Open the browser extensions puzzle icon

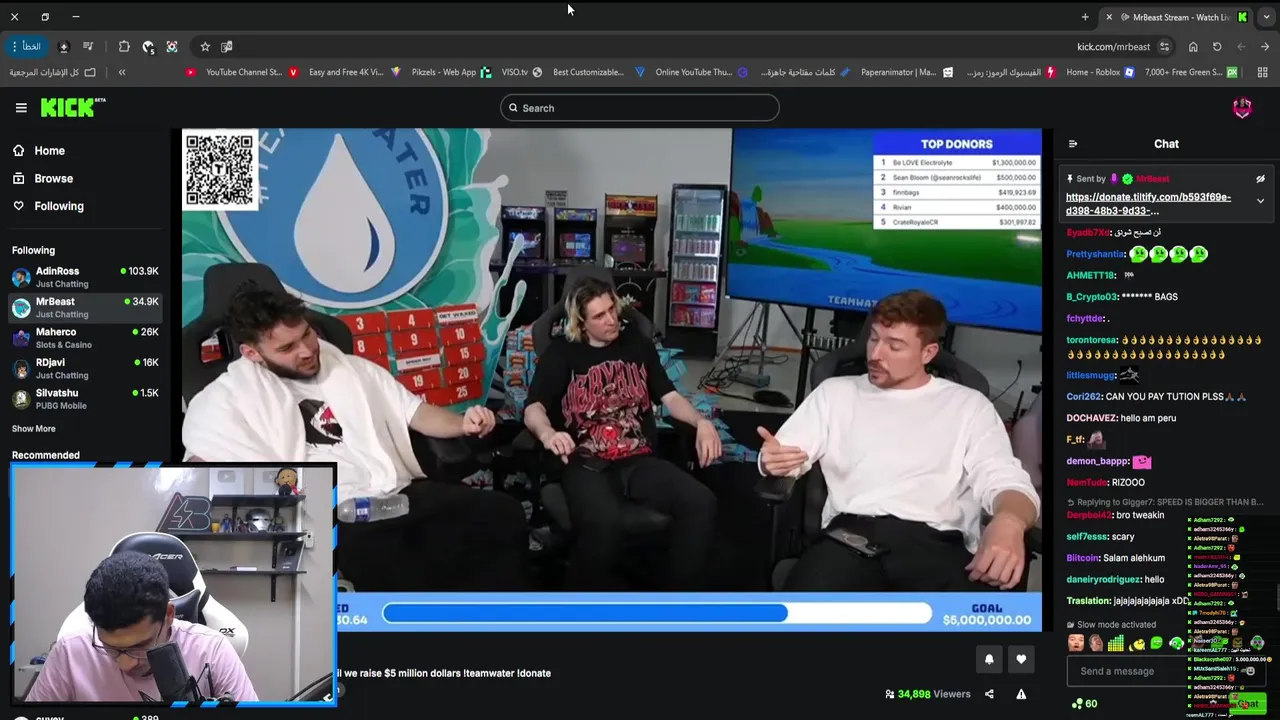click(x=124, y=47)
